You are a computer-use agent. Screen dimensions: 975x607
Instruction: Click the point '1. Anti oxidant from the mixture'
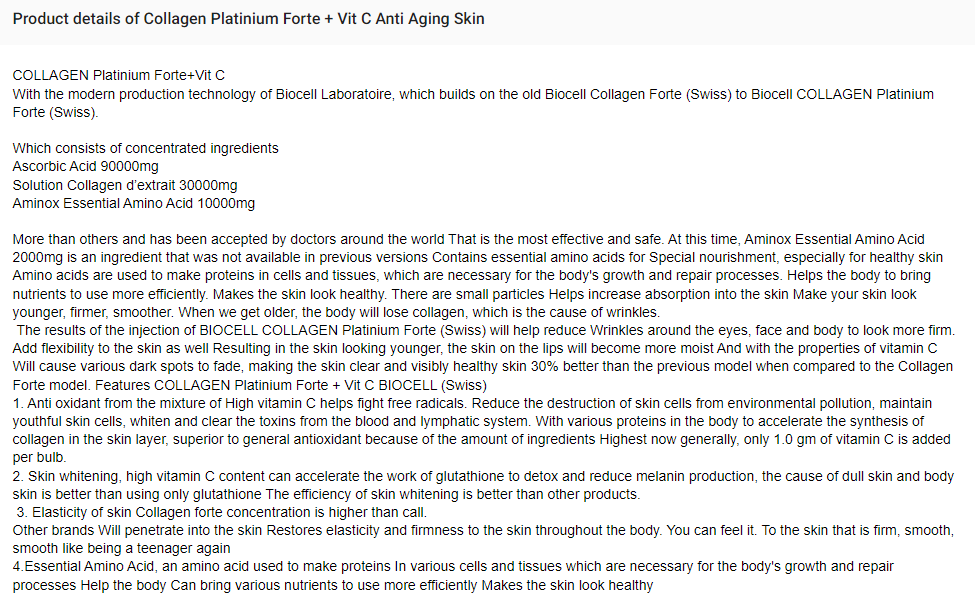point(481,430)
